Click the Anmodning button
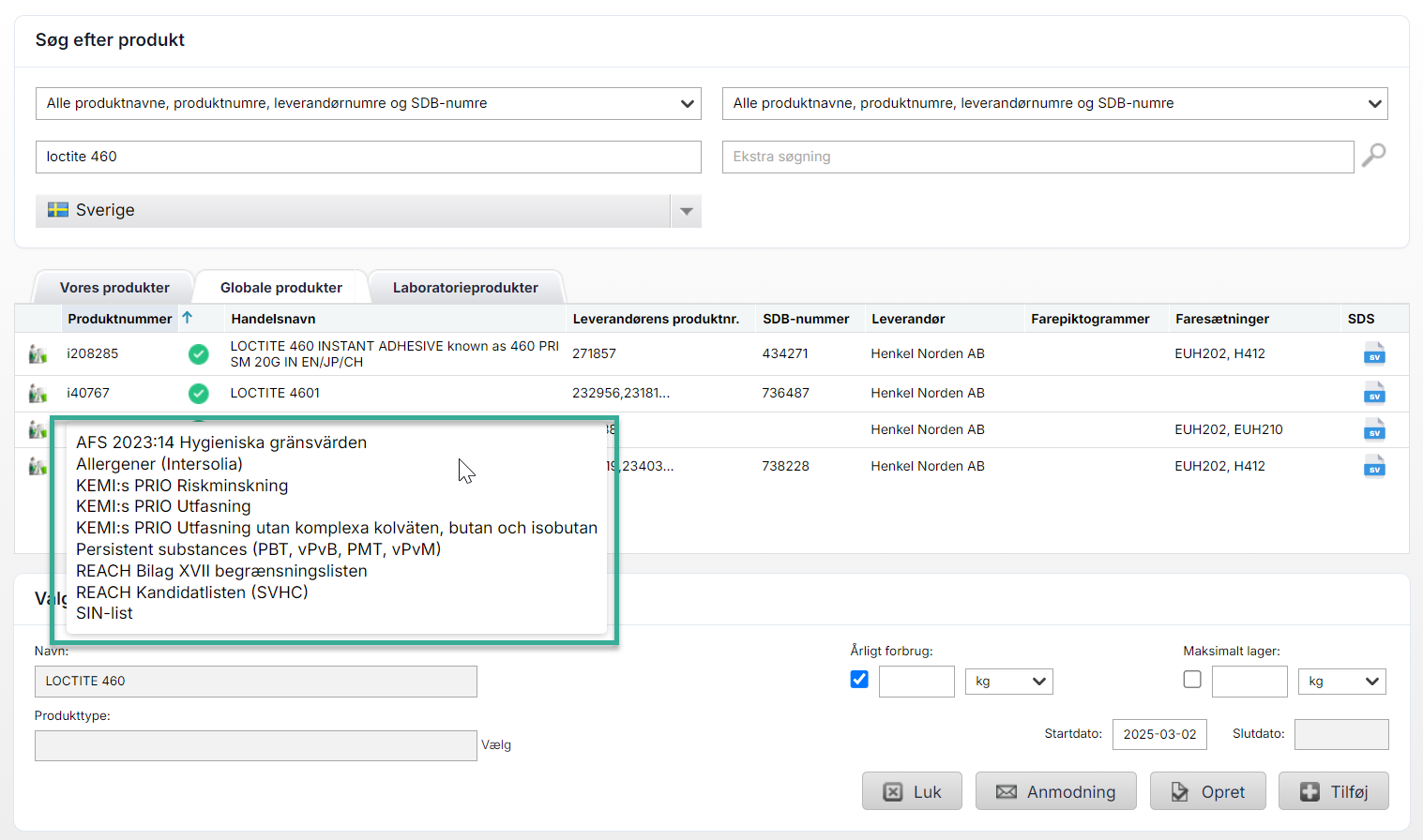The image size is (1423, 840). tap(1056, 791)
